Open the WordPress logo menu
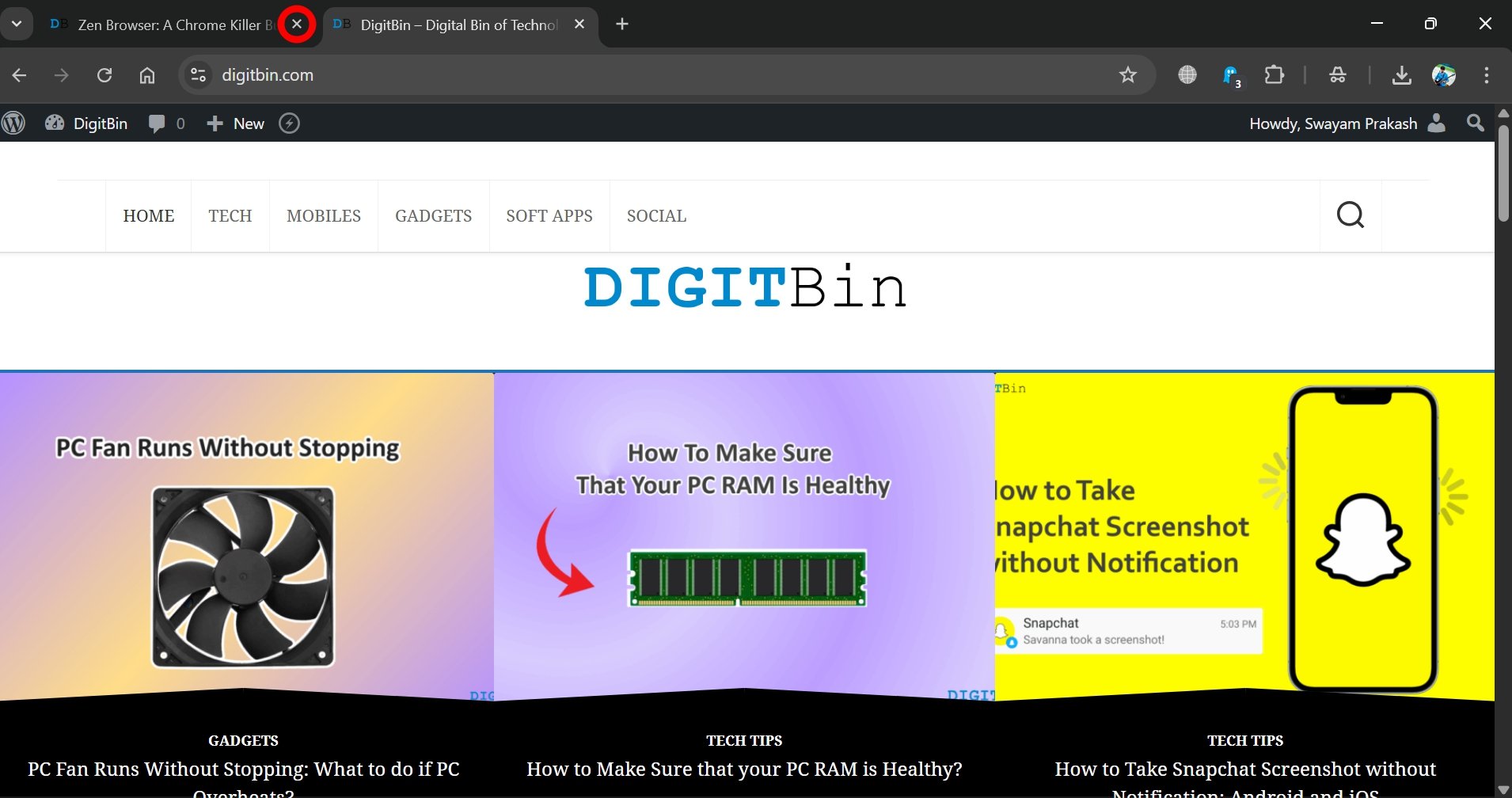The height and width of the screenshot is (798, 1512). [x=14, y=123]
